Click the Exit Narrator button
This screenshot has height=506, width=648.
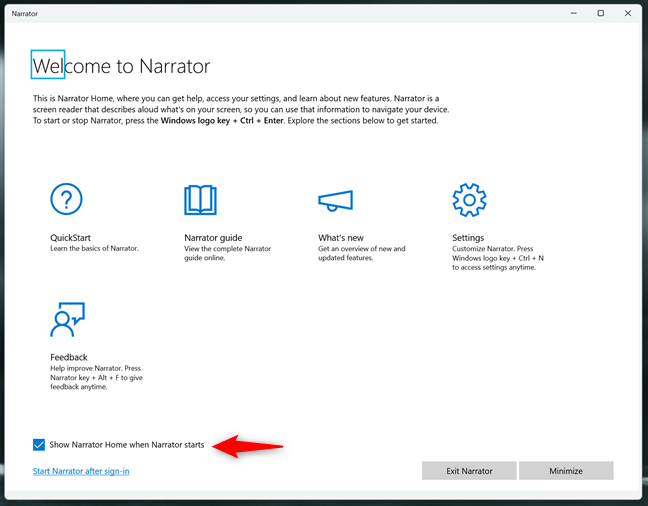[469, 471]
